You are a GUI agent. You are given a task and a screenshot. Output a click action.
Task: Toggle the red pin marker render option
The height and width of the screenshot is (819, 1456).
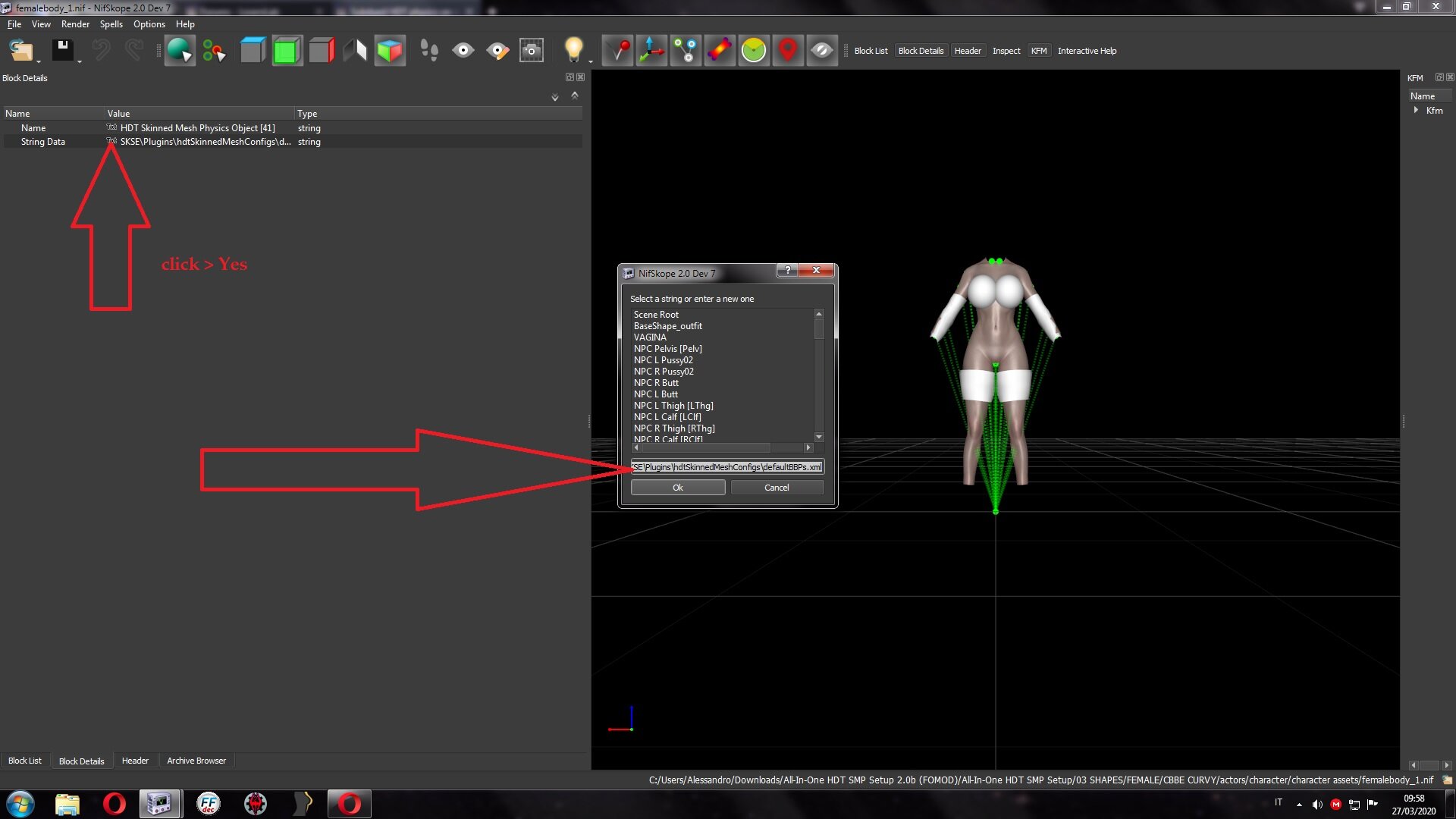(x=618, y=51)
